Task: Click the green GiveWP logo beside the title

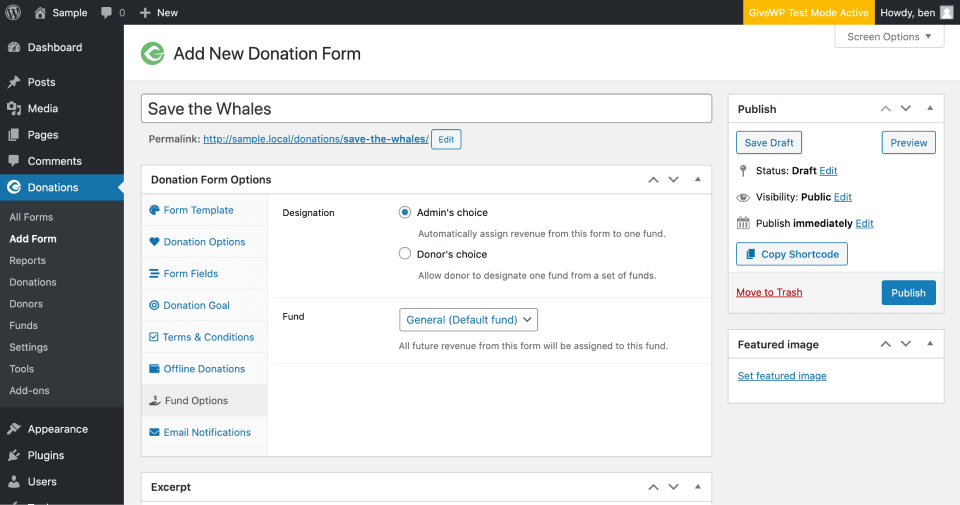Action: pos(152,54)
